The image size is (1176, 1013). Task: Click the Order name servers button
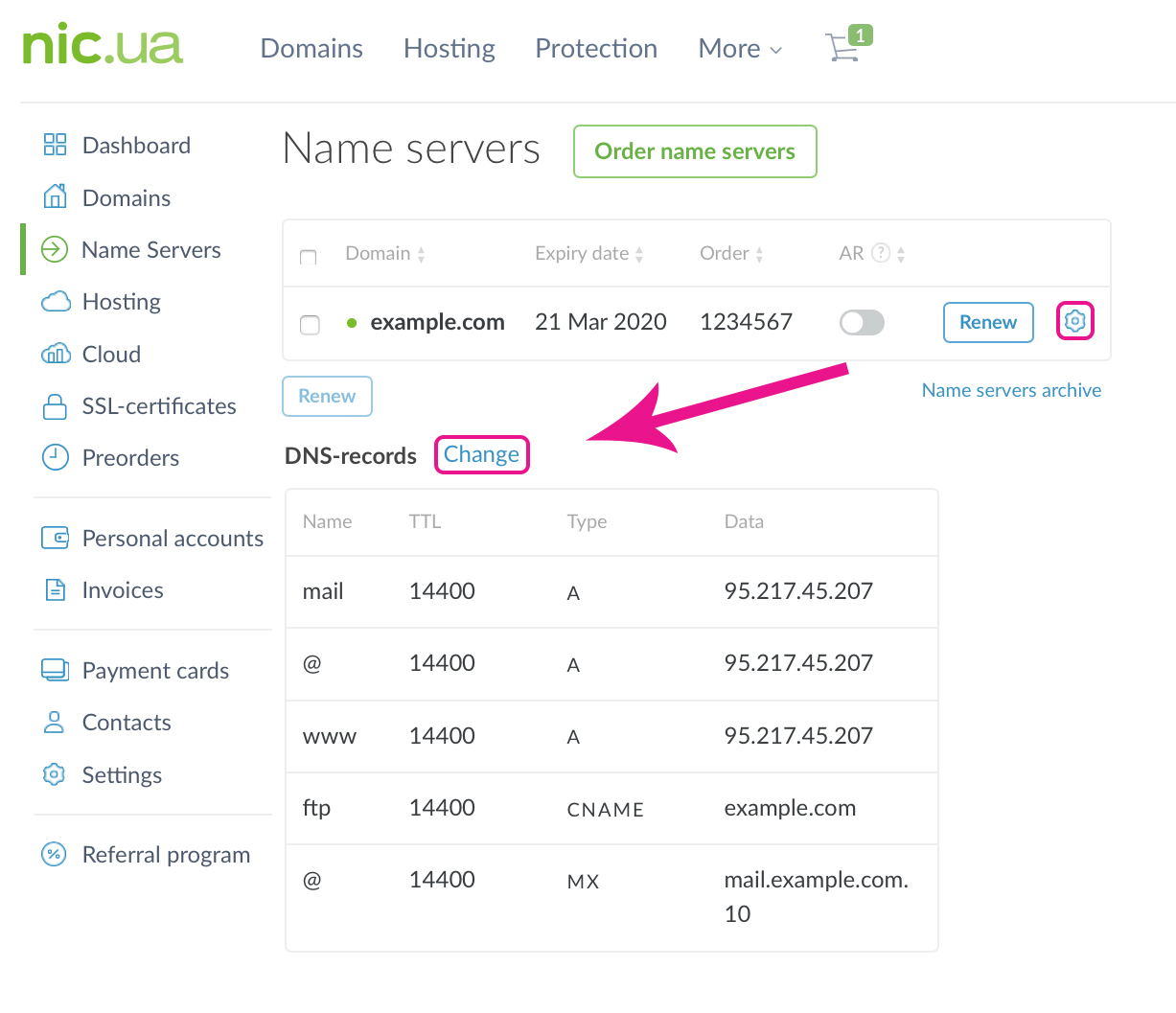click(694, 151)
